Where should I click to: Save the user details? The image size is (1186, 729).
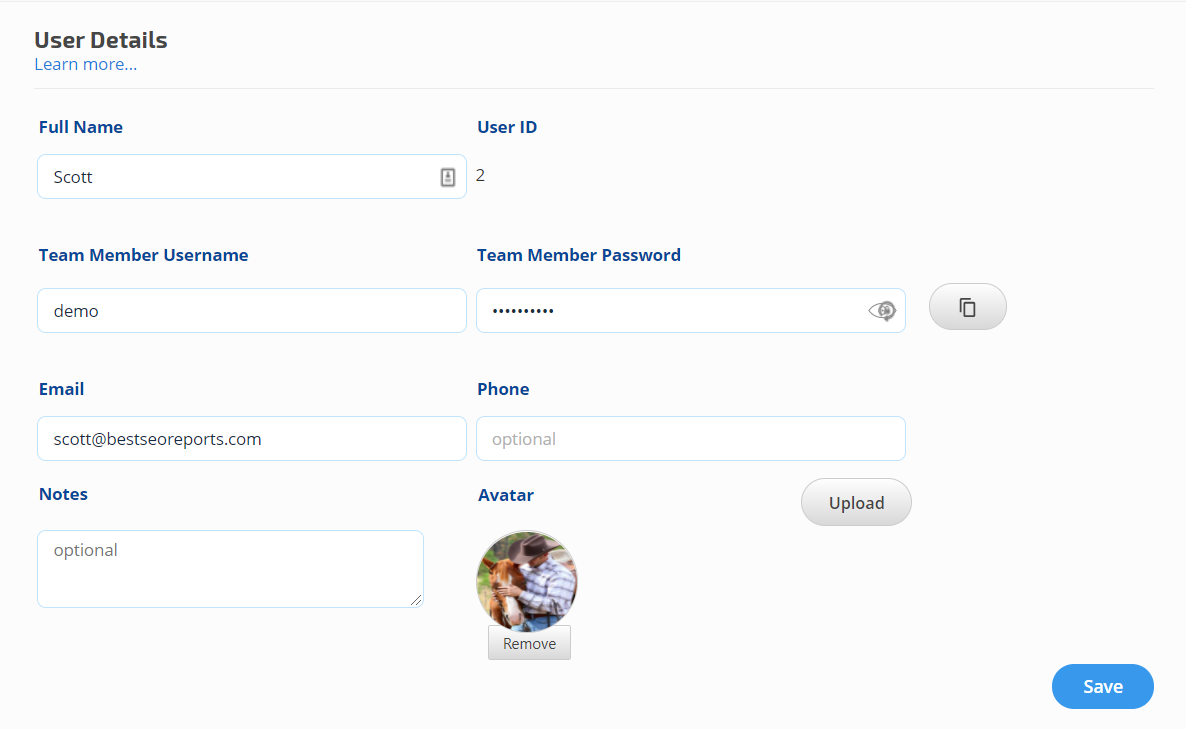pyautogui.click(x=1102, y=687)
